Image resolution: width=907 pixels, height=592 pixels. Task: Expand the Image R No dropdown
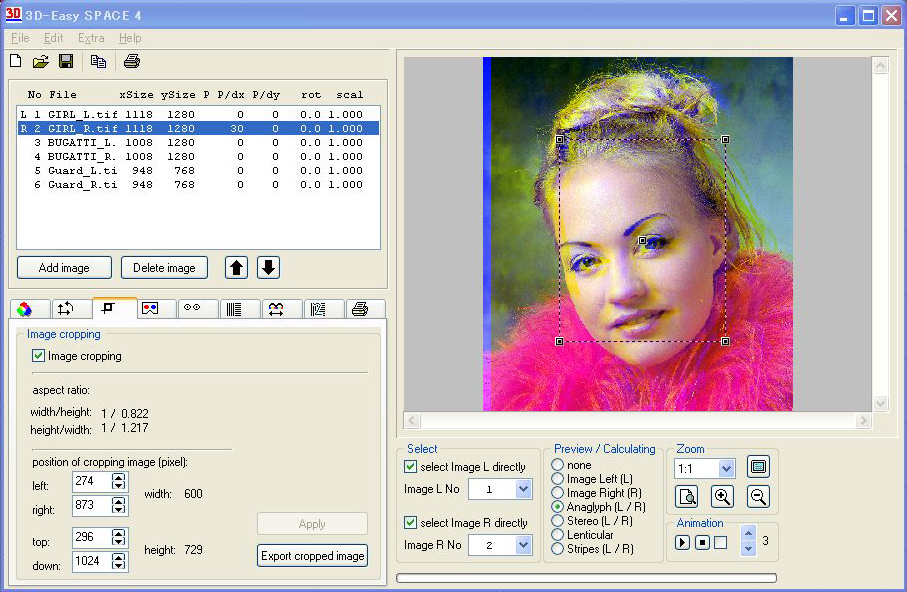524,545
